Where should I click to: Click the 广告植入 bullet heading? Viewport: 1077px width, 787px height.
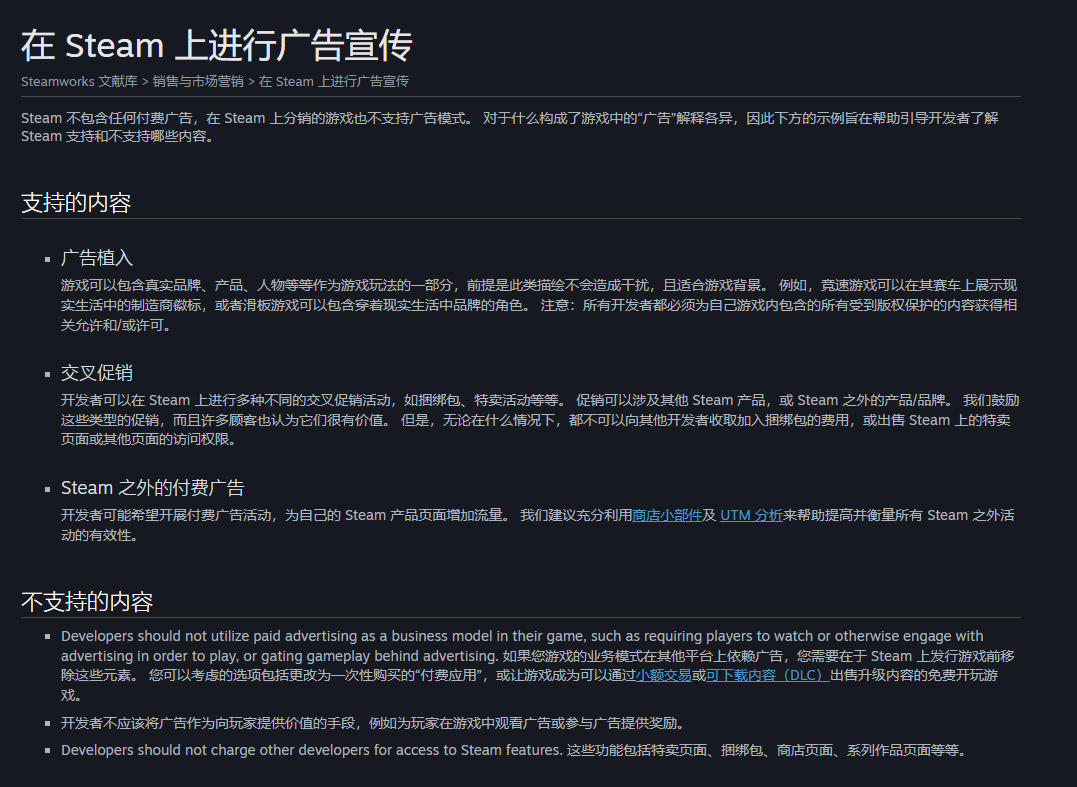[x=96, y=258]
